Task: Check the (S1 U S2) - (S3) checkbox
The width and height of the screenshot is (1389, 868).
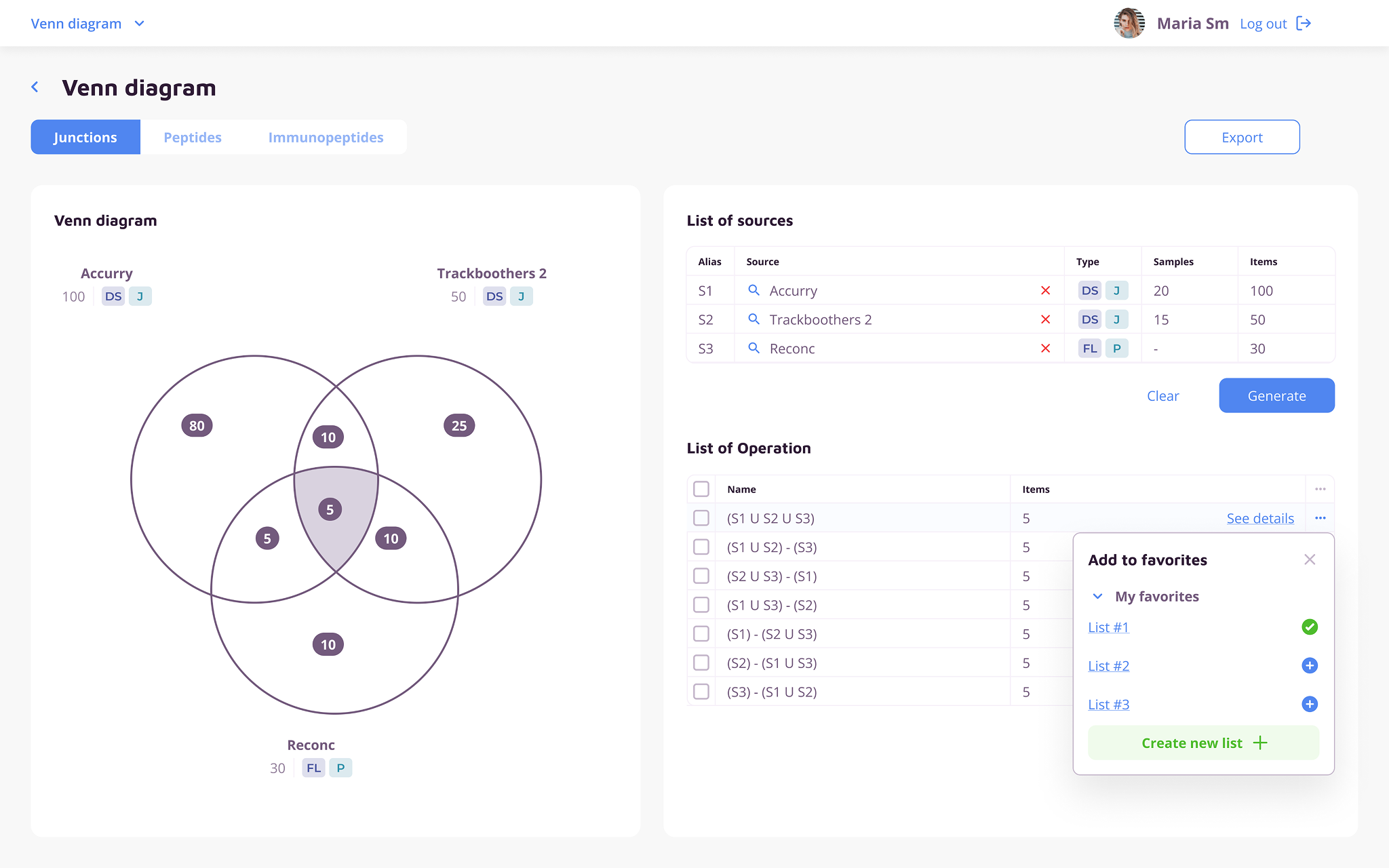Action: pos(701,547)
